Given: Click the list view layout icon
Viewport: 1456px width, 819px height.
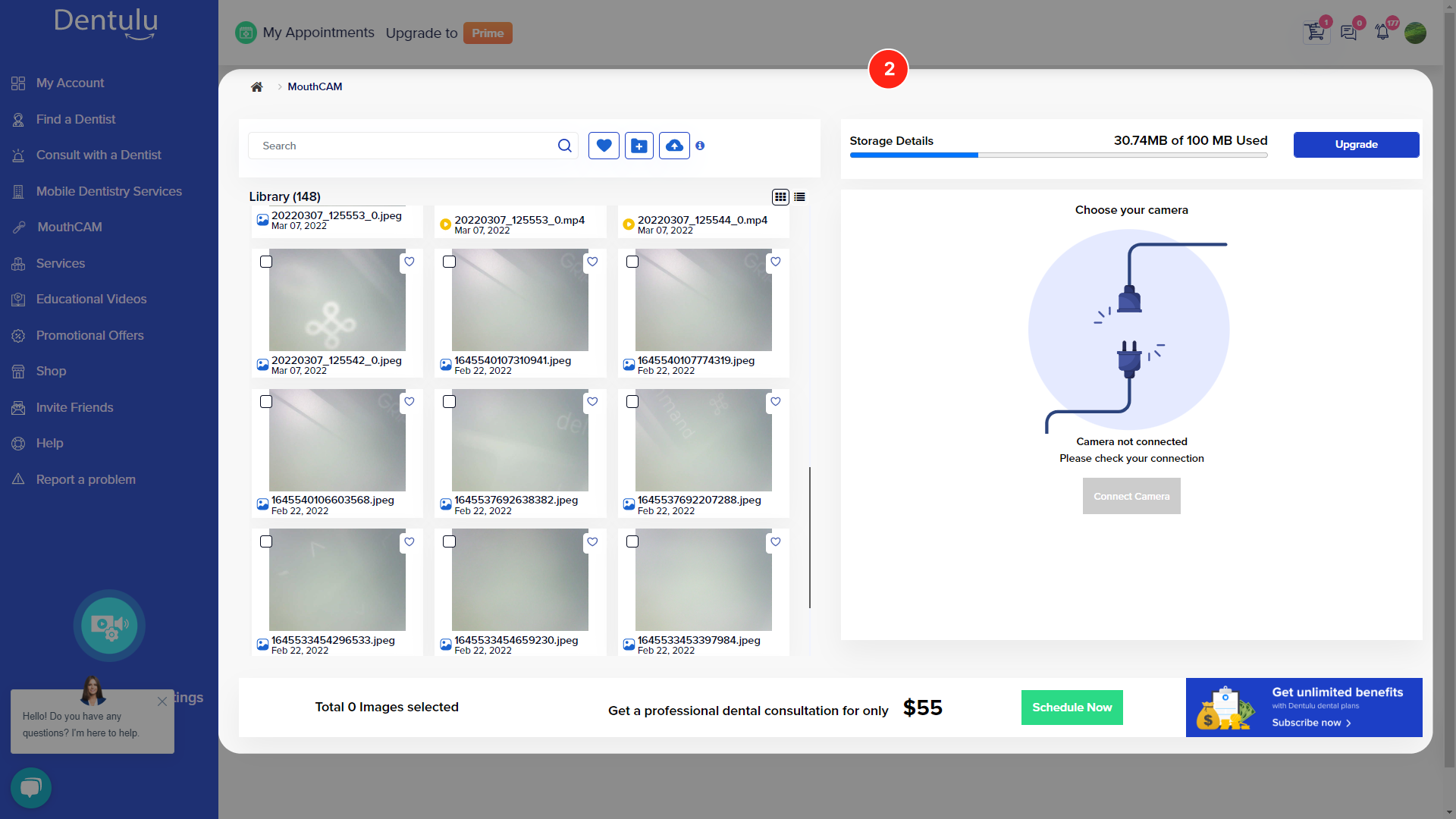Looking at the screenshot, I should pos(800,196).
